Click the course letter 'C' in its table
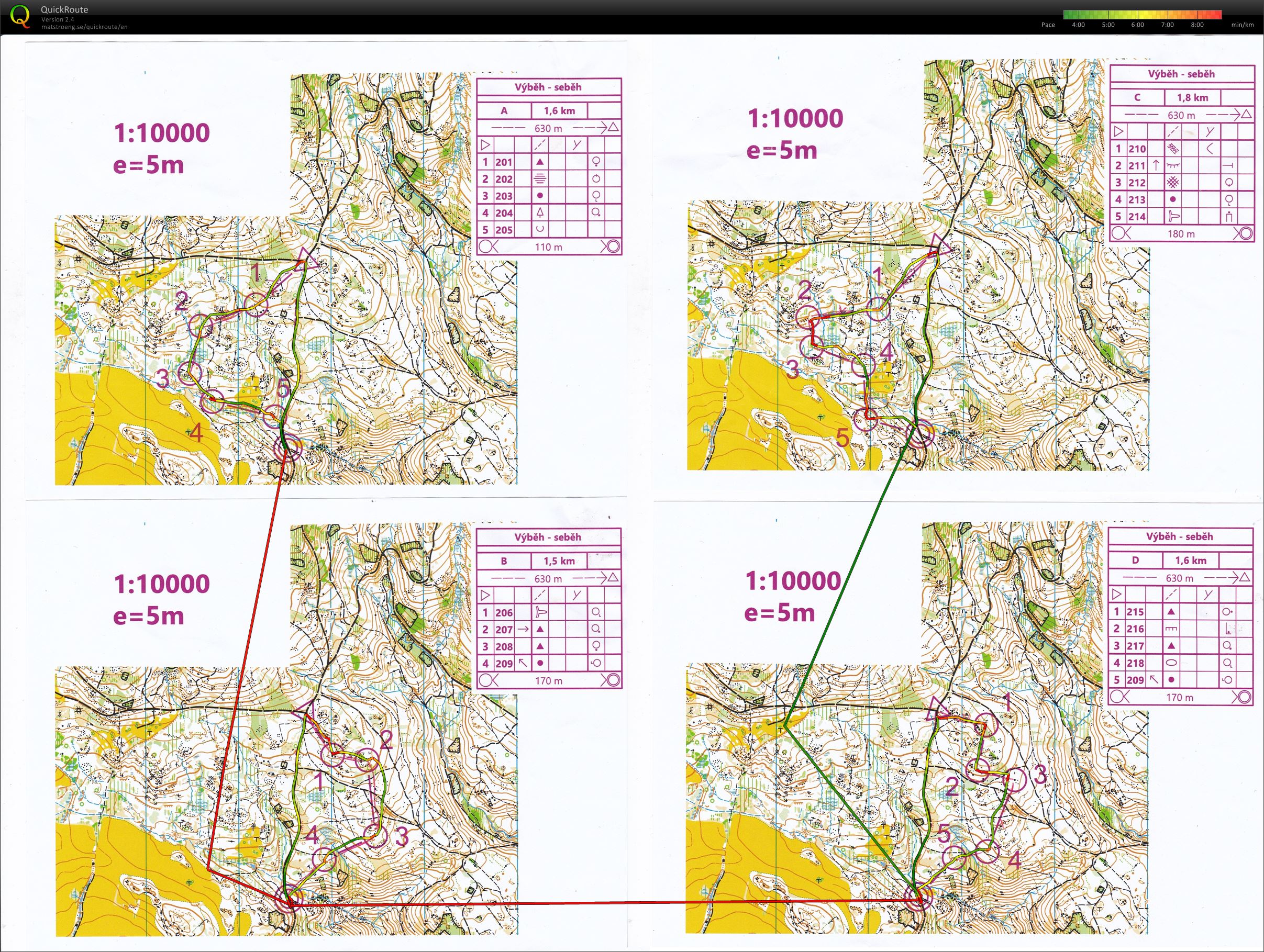 1137,98
